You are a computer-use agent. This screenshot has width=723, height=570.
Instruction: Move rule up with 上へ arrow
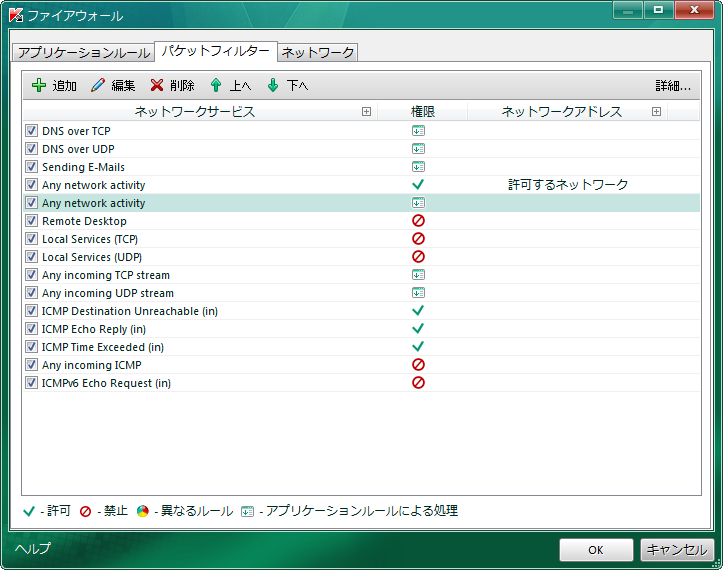click(216, 86)
